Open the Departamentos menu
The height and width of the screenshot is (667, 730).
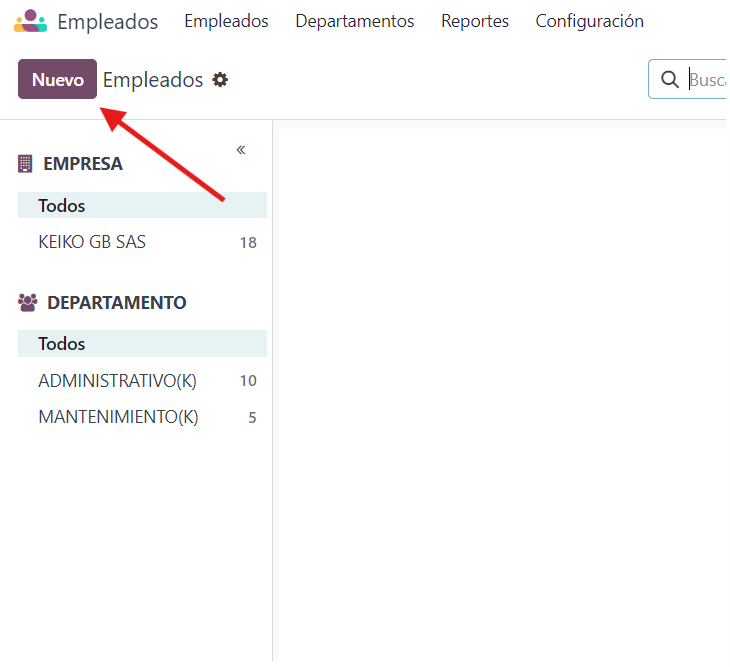pyautogui.click(x=354, y=21)
